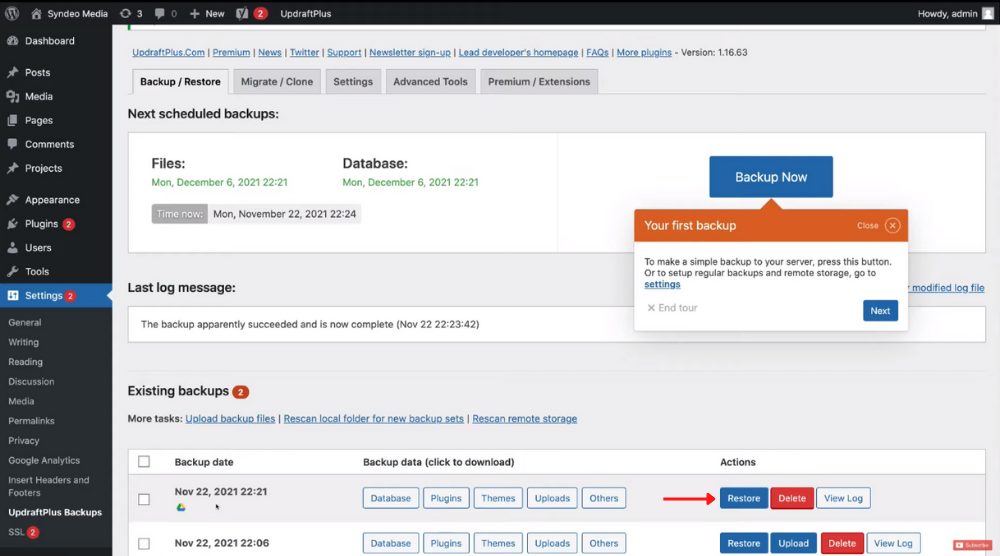The image size is (1000, 556).
Task: Download Plugins from the 22:21 backup
Action: click(446, 498)
